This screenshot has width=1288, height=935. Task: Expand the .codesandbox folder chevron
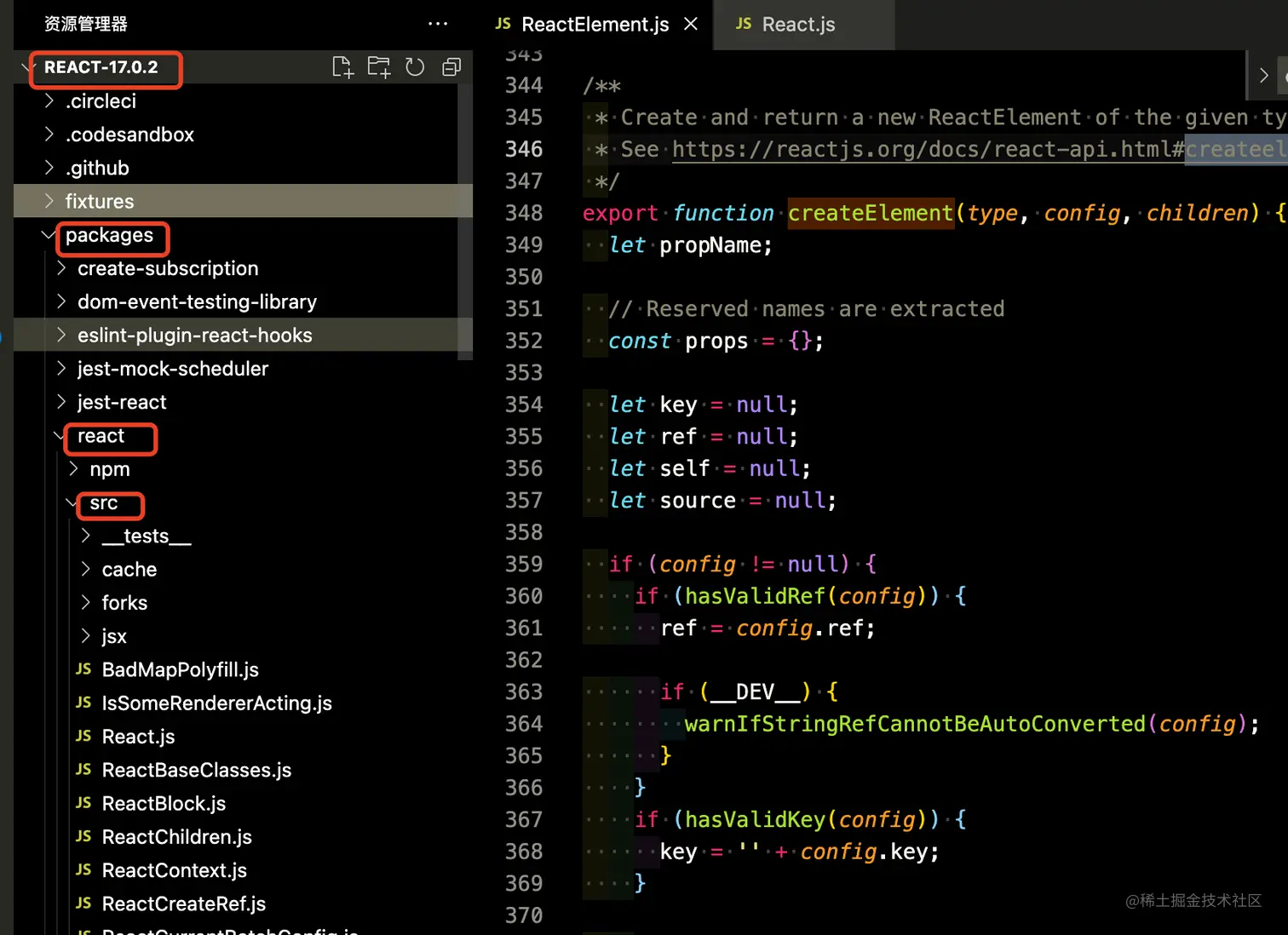click(x=49, y=134)
